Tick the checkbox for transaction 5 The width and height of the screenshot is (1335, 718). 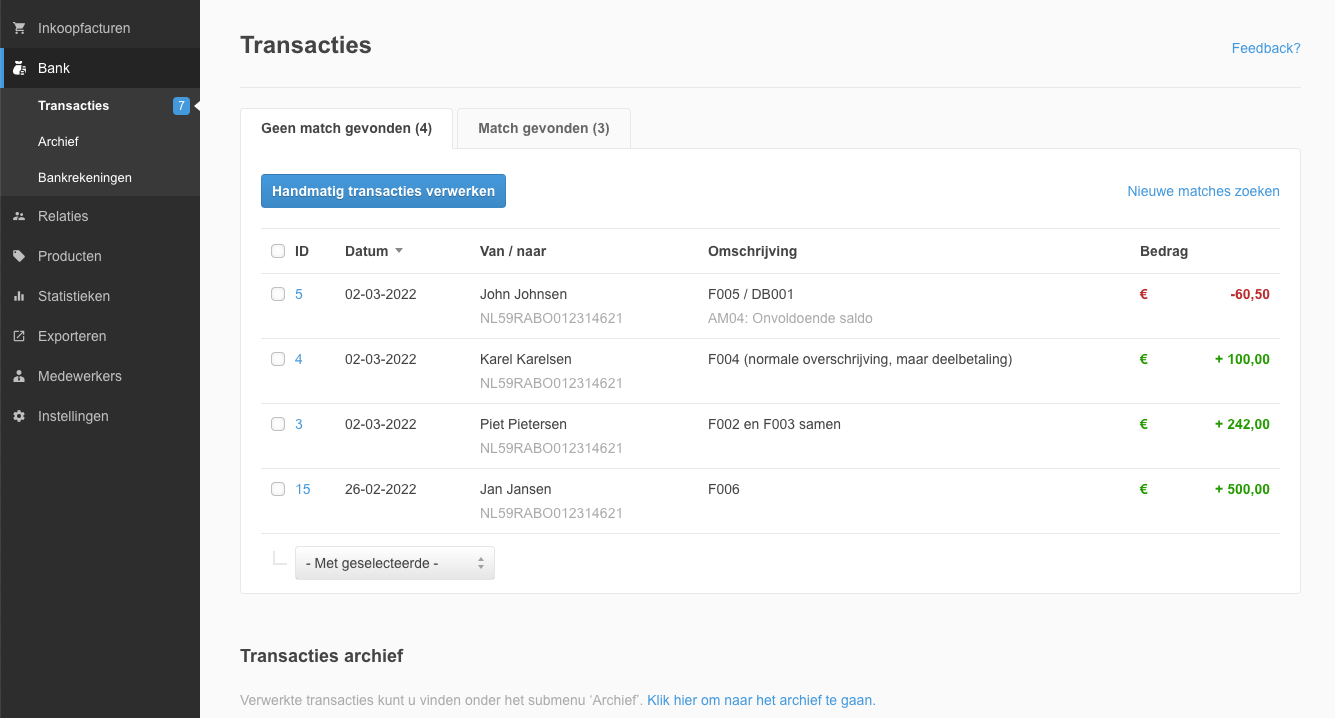point(278,294)
